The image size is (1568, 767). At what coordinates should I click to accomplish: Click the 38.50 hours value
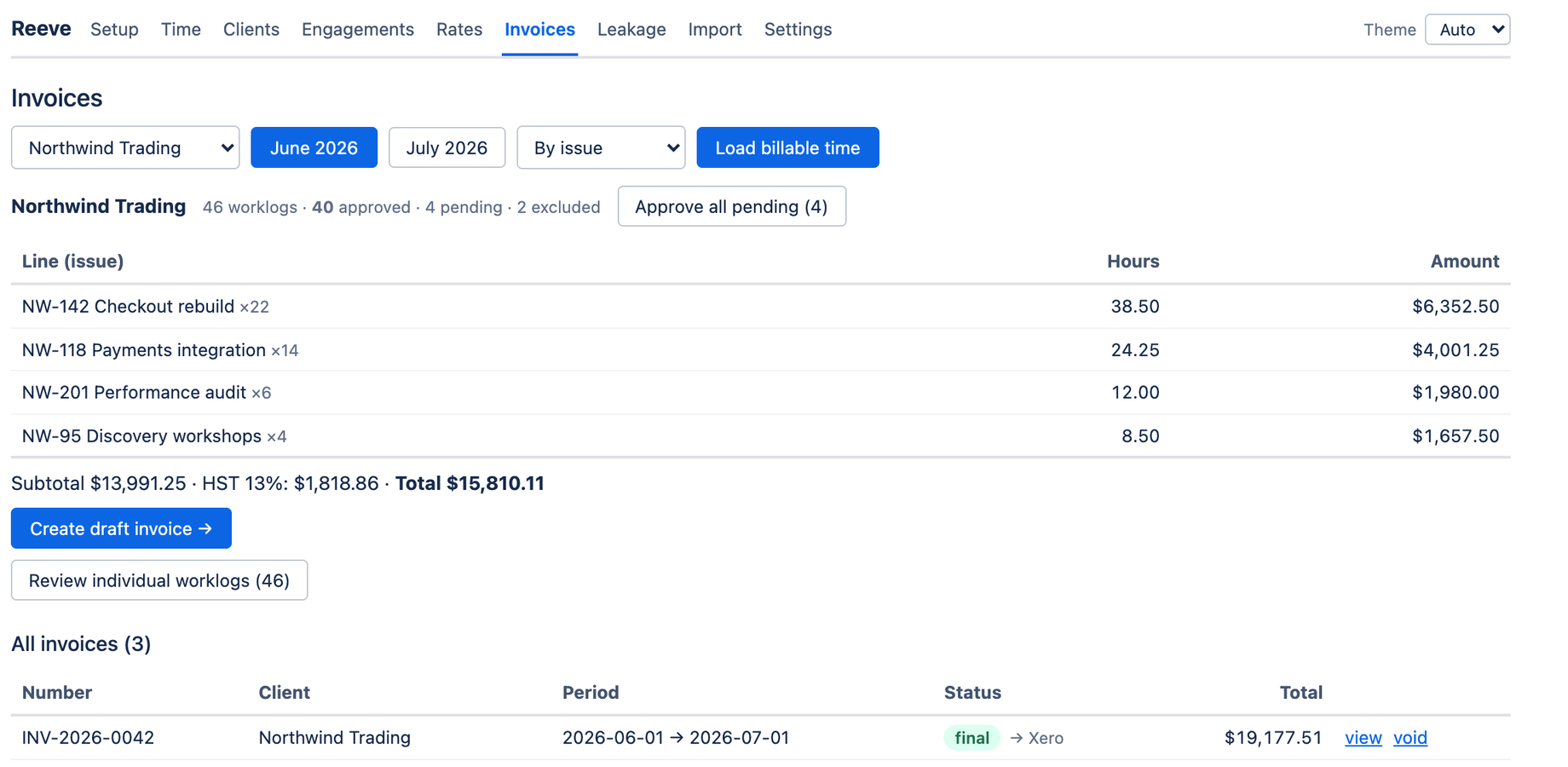(x=1135, y=306)
